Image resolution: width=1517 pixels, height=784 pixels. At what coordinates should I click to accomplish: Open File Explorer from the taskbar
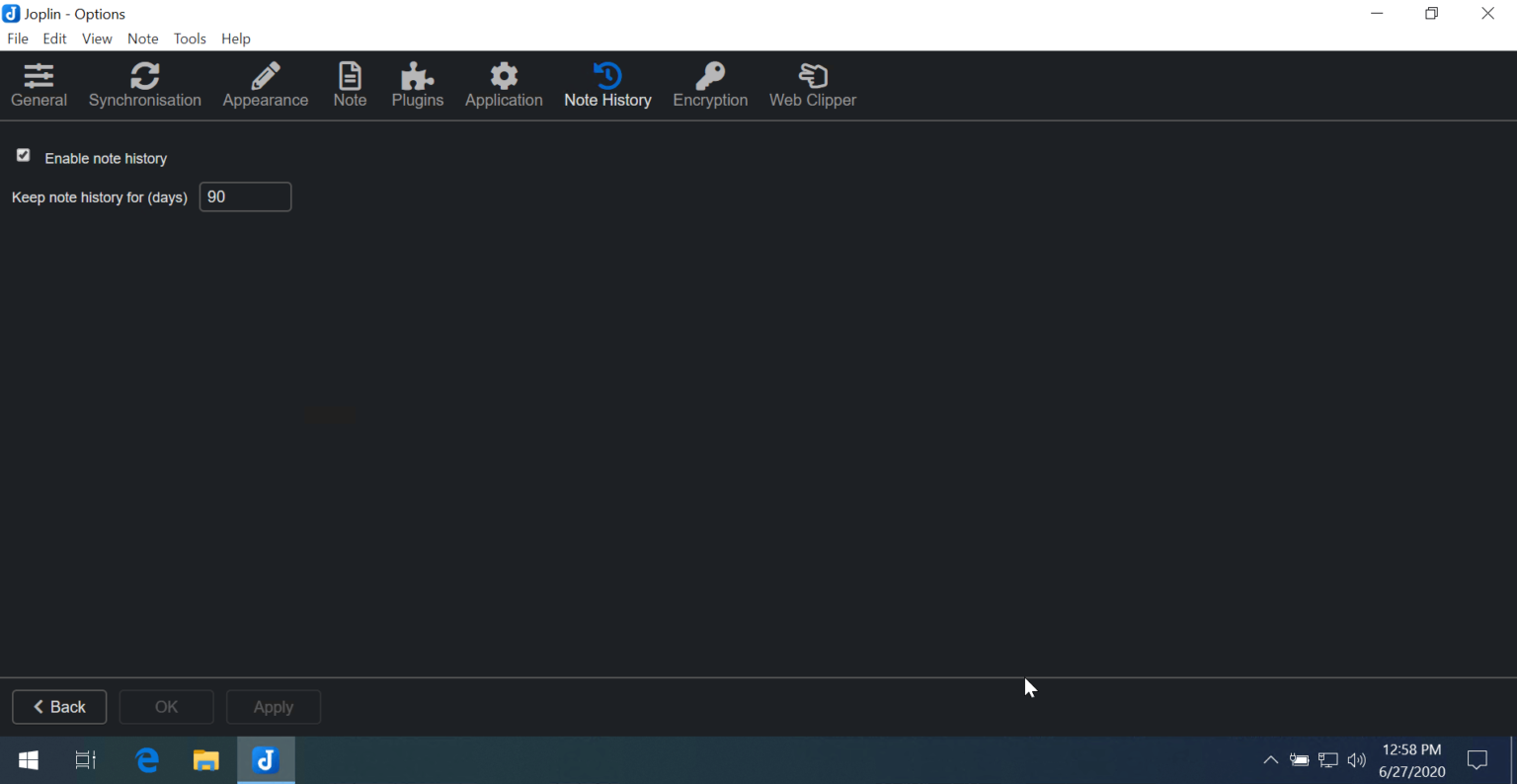point(205,759)
